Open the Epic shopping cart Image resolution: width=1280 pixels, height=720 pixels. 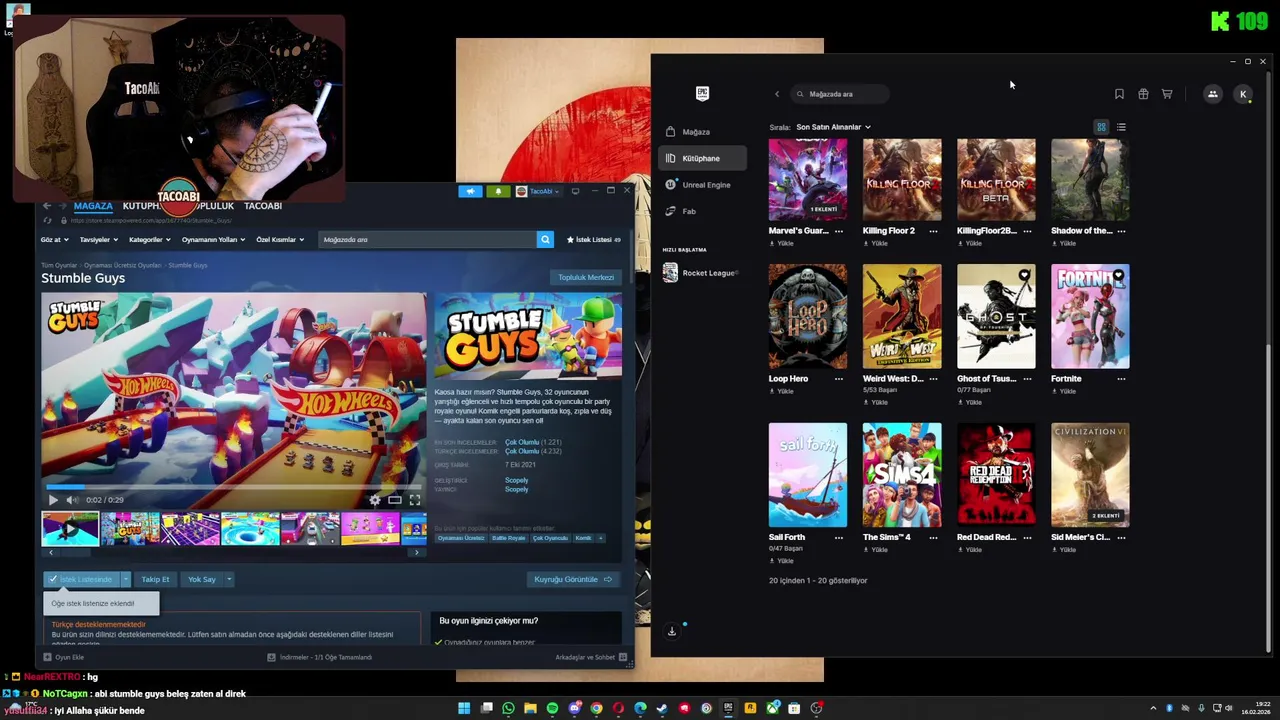click(1167, 94)
